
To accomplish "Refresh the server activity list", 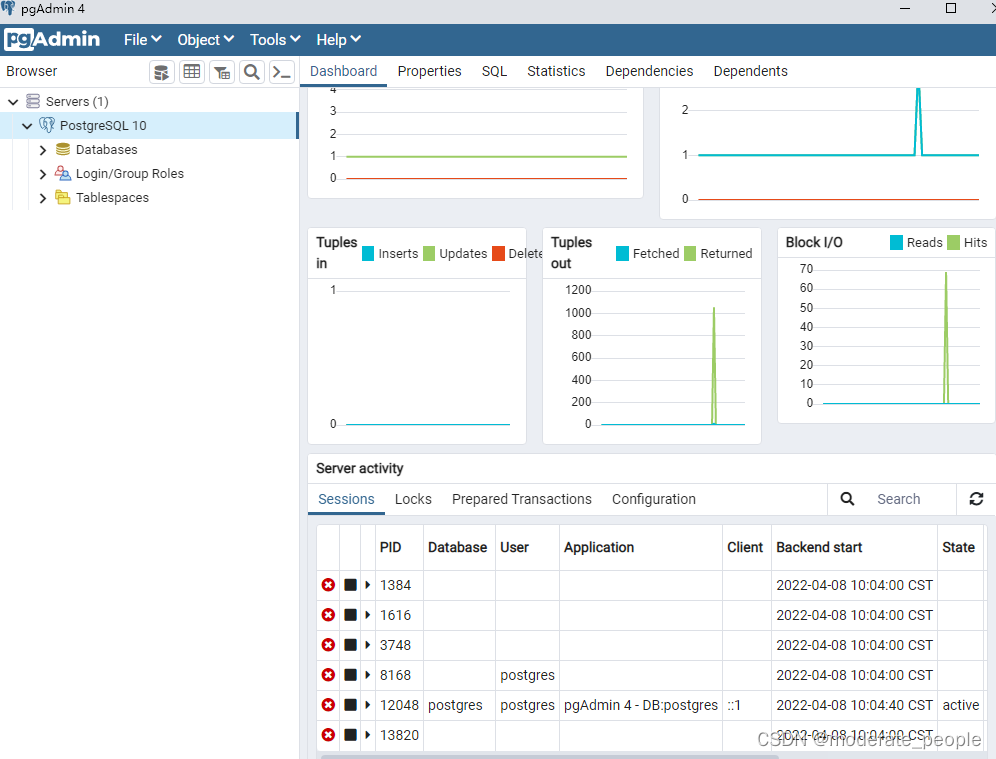I will point(976,499).
